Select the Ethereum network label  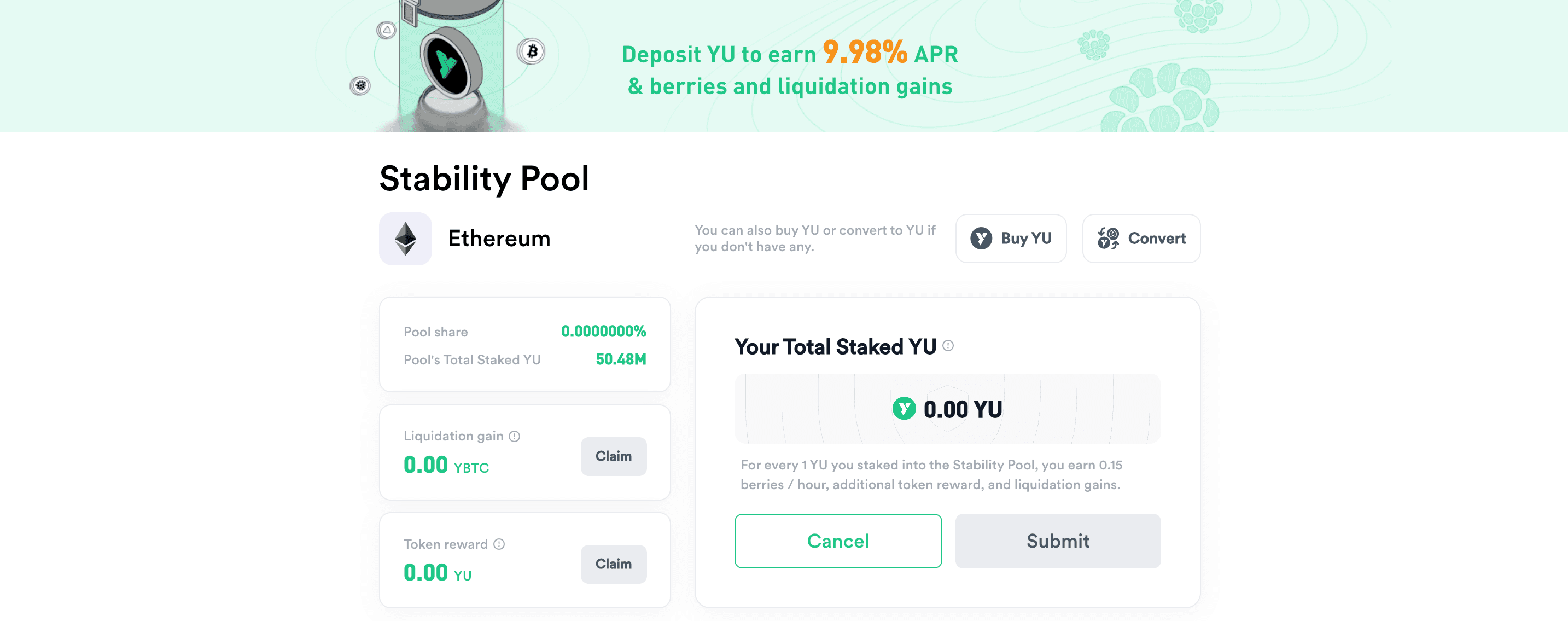pos(499,239)
